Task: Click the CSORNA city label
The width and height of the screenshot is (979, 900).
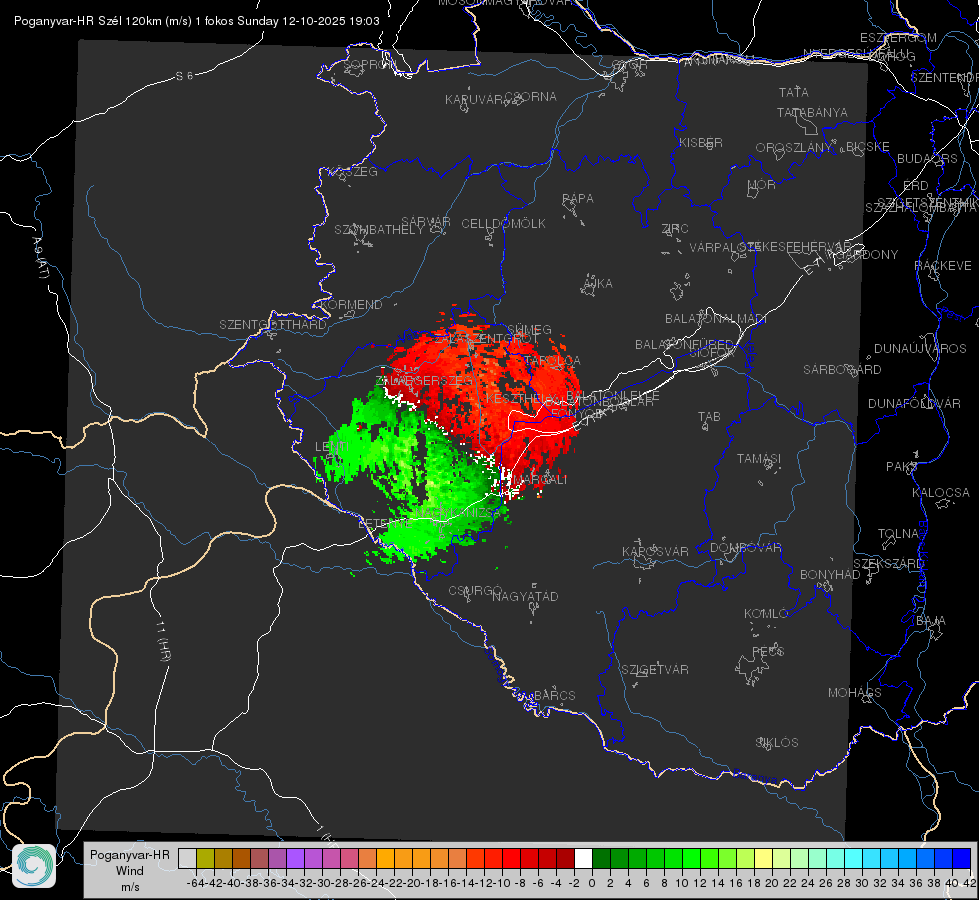Action: pos(531,97)
